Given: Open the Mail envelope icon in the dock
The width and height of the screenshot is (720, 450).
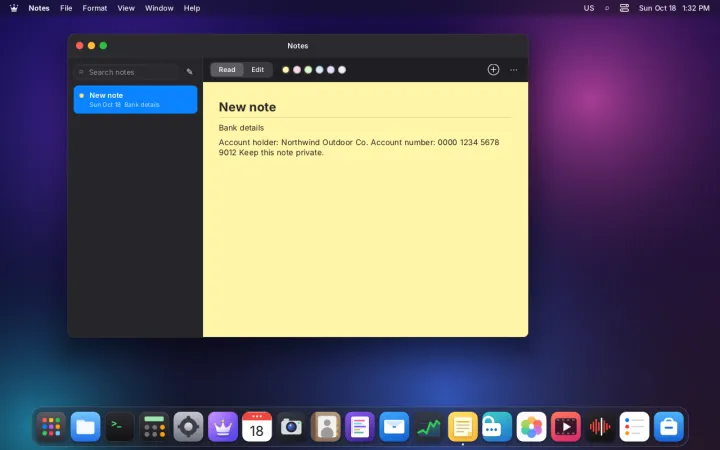Looking at the screenshot, I should click(x=394, y=427).
